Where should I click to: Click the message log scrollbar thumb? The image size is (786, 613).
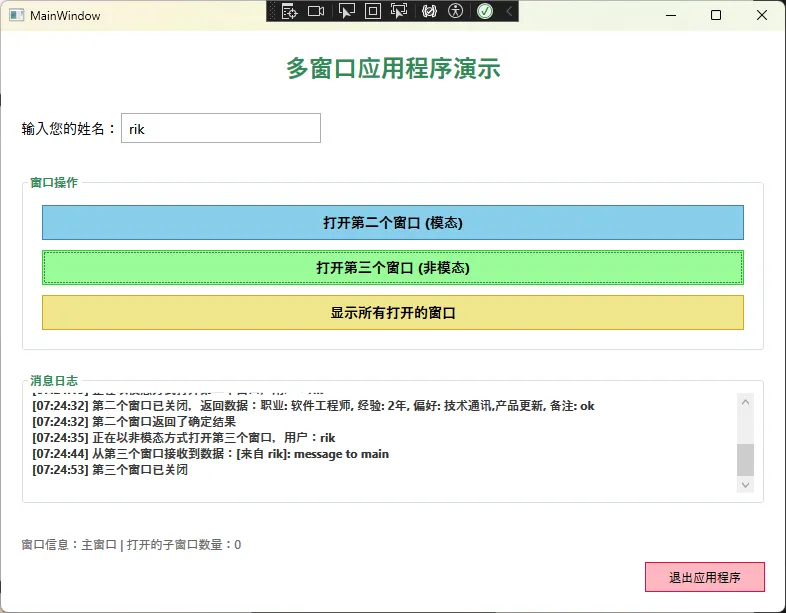745,460
